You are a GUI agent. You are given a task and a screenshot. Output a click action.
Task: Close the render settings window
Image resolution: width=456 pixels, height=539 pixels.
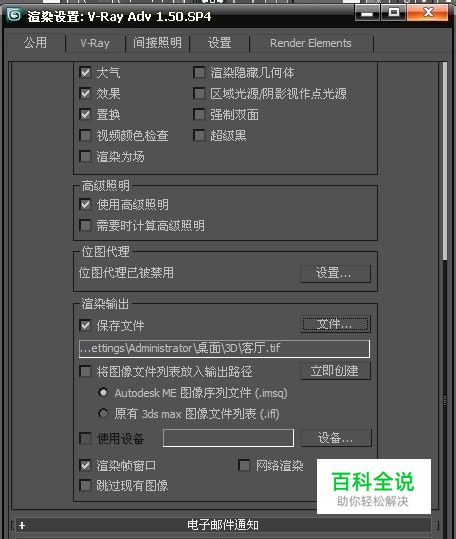pos(428,13)
